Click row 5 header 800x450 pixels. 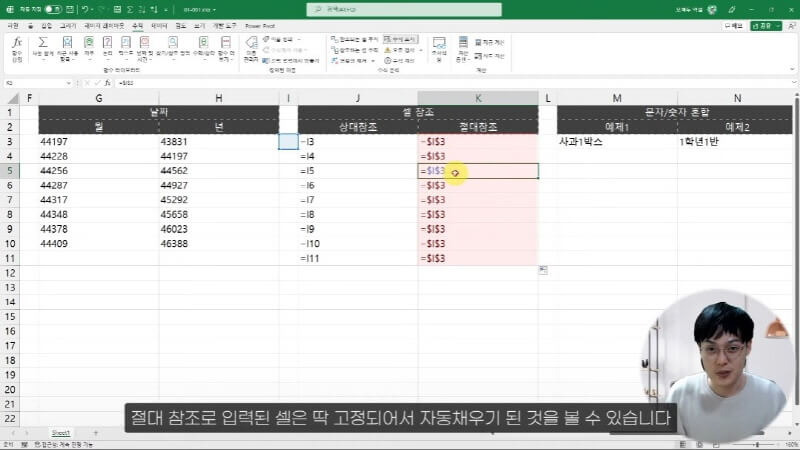tap(10, 171)
